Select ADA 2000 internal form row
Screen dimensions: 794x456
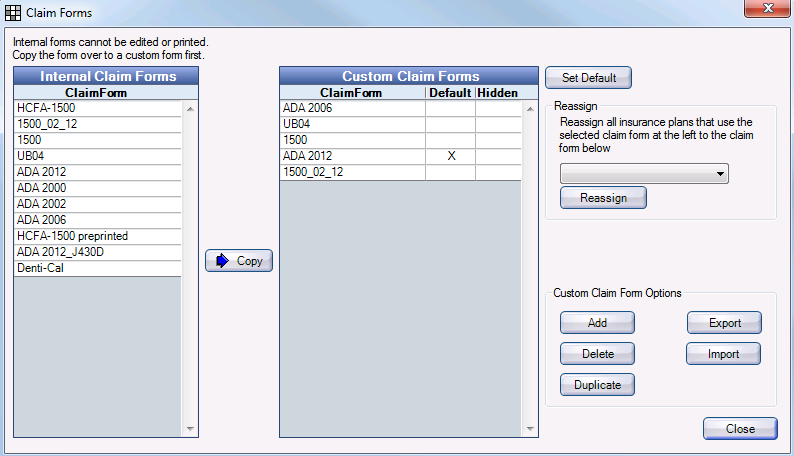98,188
